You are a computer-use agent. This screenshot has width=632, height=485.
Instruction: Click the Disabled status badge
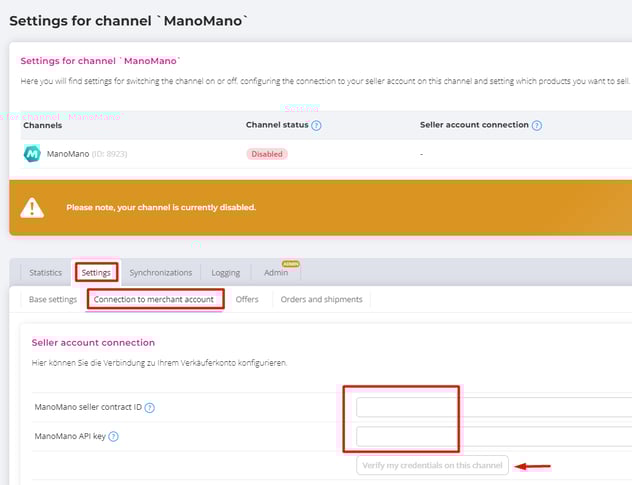point(267,154)
